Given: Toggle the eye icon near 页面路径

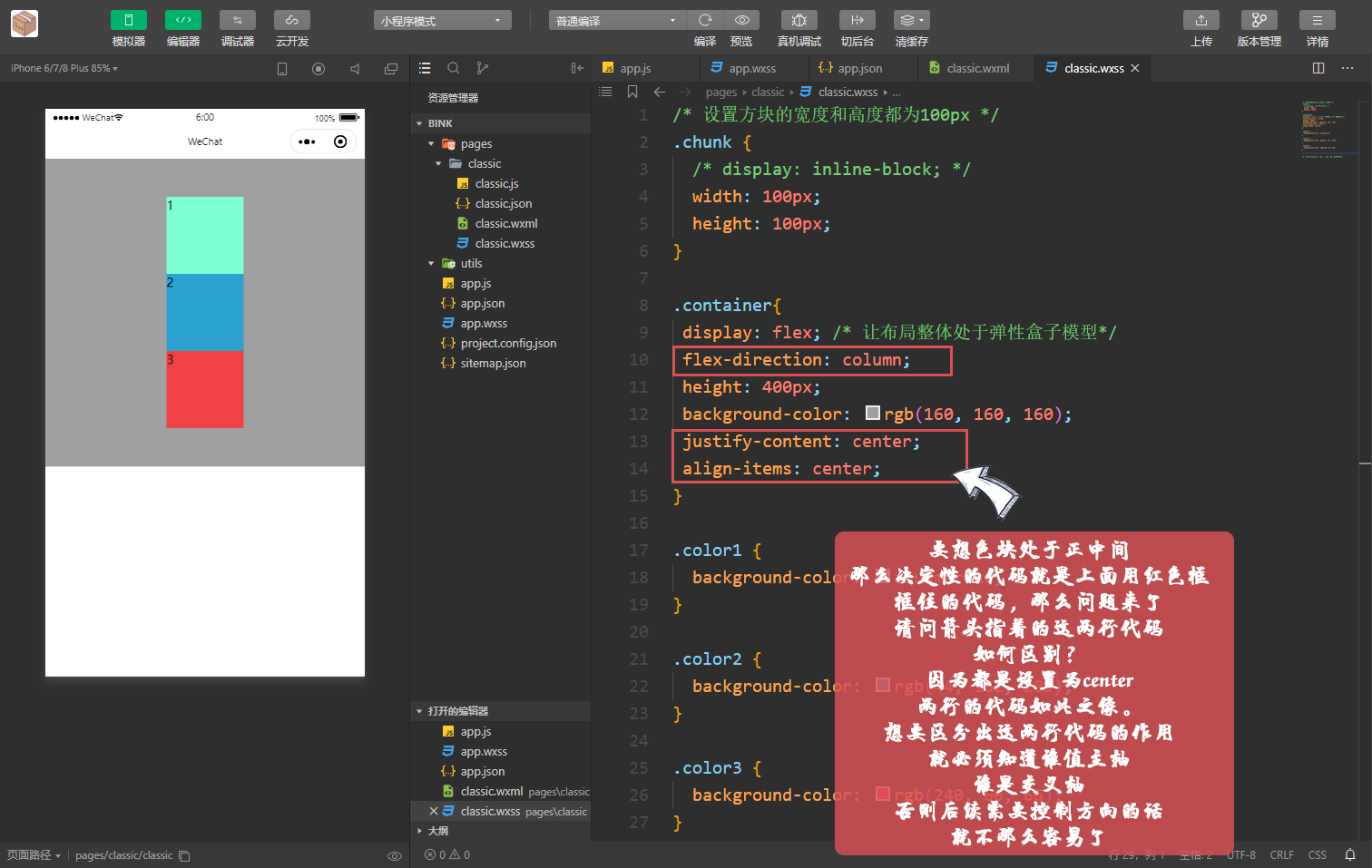Looking at the screenshot, I should [x=394, y=855].
